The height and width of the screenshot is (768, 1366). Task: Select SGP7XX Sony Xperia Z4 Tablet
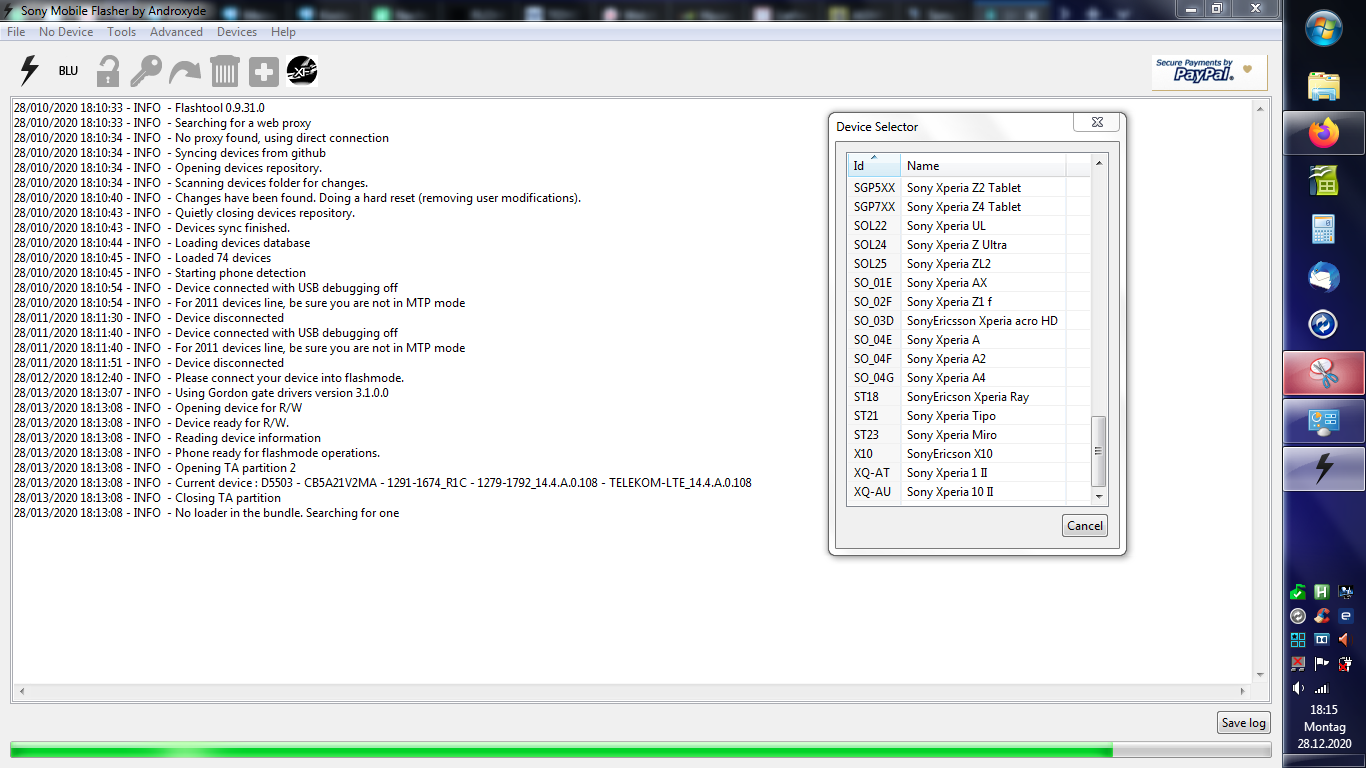coord(969,206)
